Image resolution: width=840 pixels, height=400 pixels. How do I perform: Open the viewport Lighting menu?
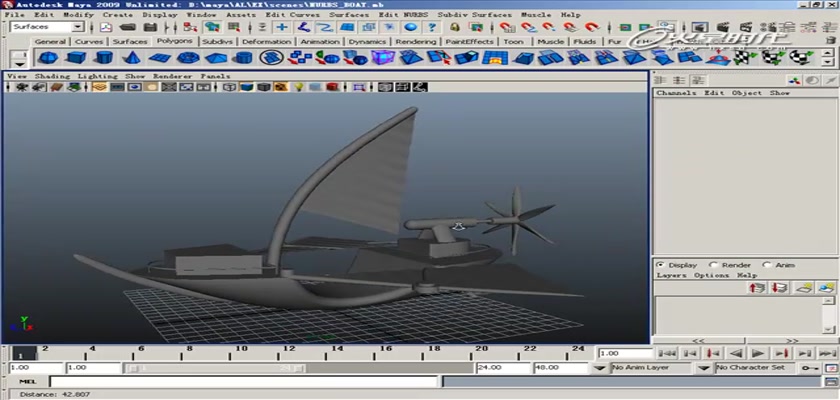tap(99, 76)
